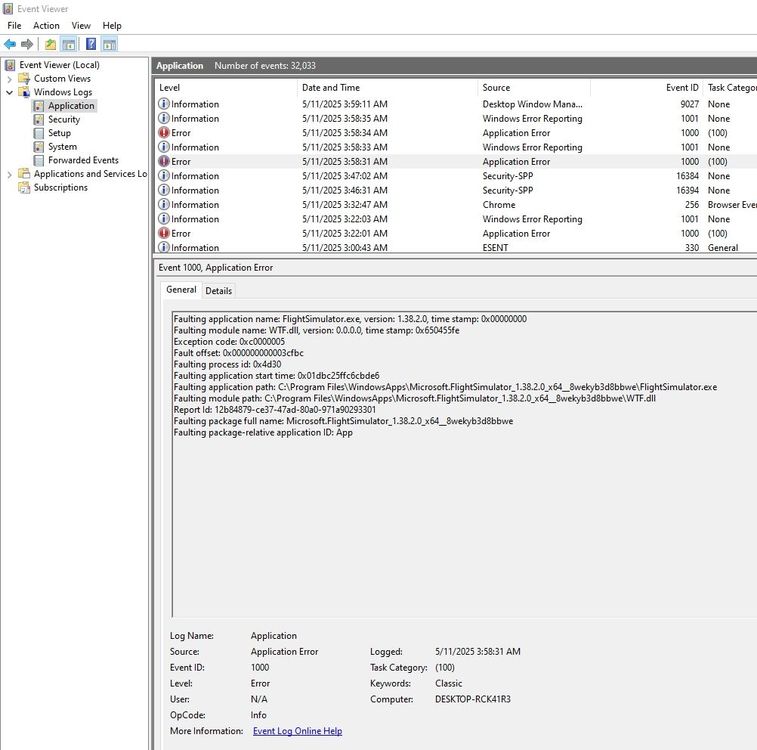Image resolution: width=757 pixels, height=750 pixels.
Task: Click the blue Help toolbar icon
Action: click(x=91, y=44)
